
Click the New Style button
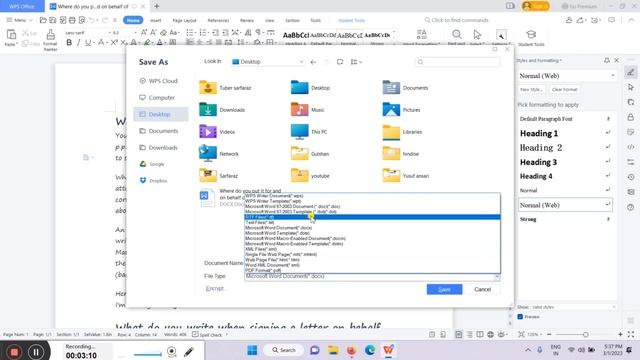click(531, 89)
